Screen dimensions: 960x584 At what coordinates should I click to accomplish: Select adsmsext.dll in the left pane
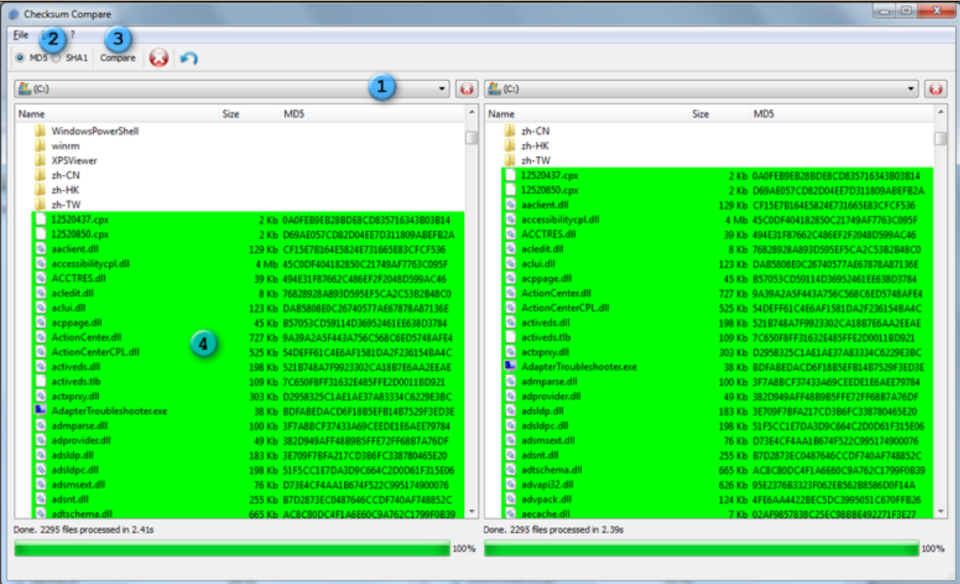coord(78,484)
